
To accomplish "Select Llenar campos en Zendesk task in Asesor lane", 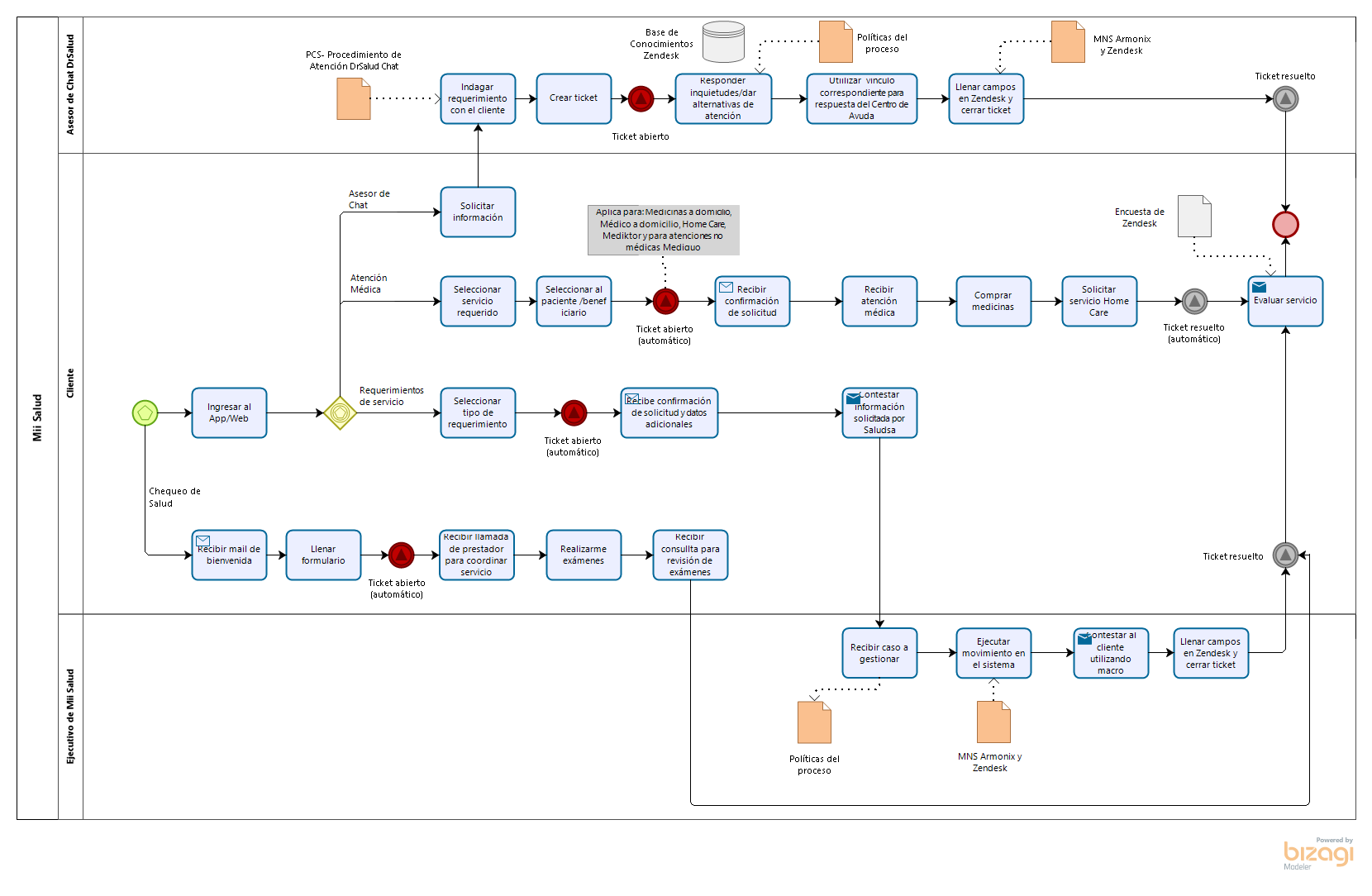I will point(986,99).
